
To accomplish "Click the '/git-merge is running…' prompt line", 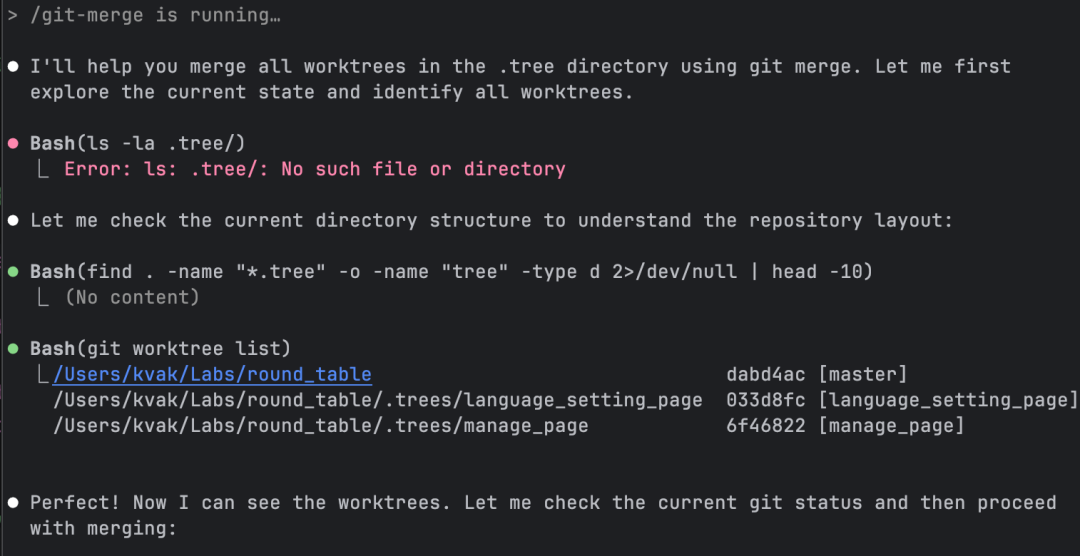I will pyautogui.click(x=155, y=16).
